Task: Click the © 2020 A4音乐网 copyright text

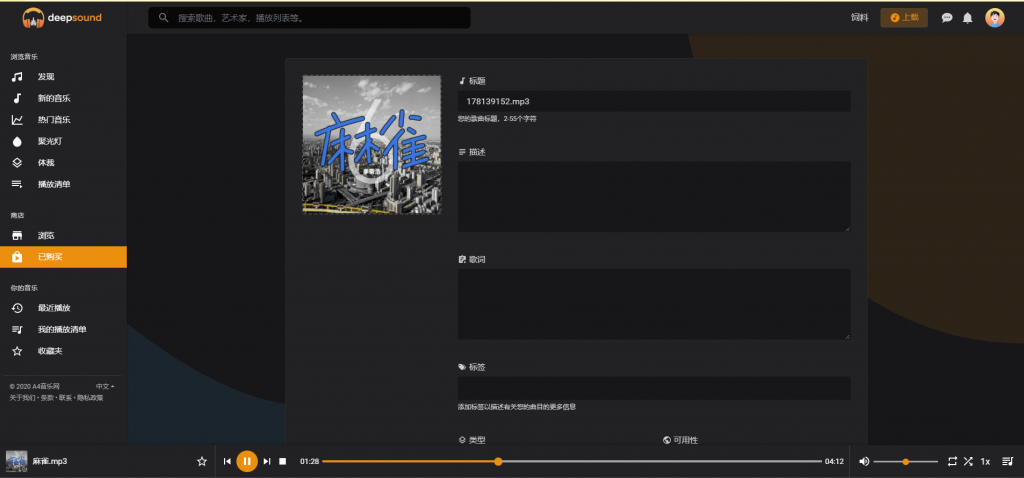Action: click(35, 386)
